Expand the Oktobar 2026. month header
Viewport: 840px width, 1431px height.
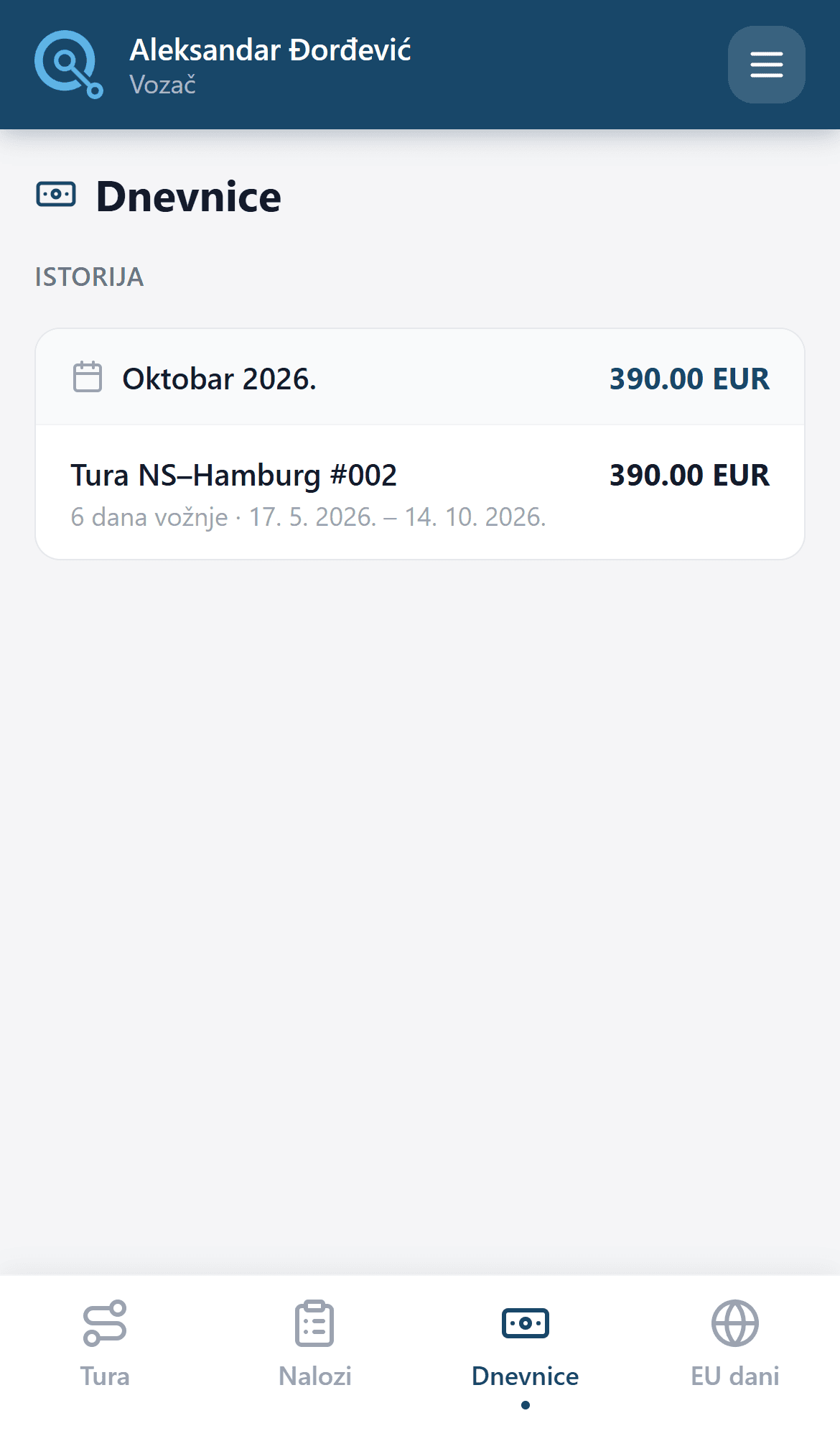tap(420, 378)
